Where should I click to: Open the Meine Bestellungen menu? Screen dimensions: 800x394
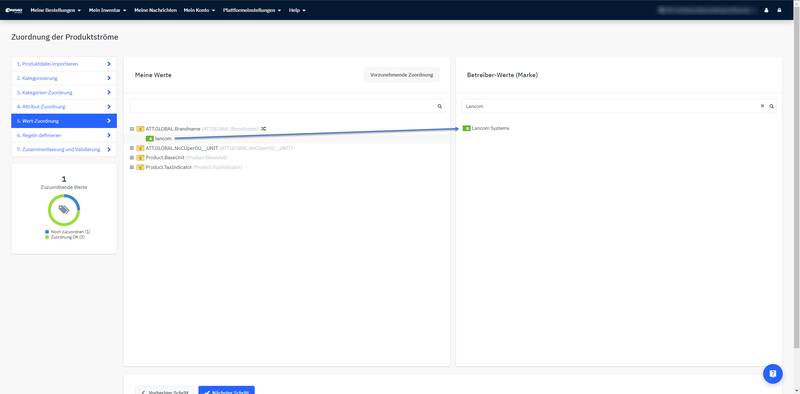coord(56,10)
